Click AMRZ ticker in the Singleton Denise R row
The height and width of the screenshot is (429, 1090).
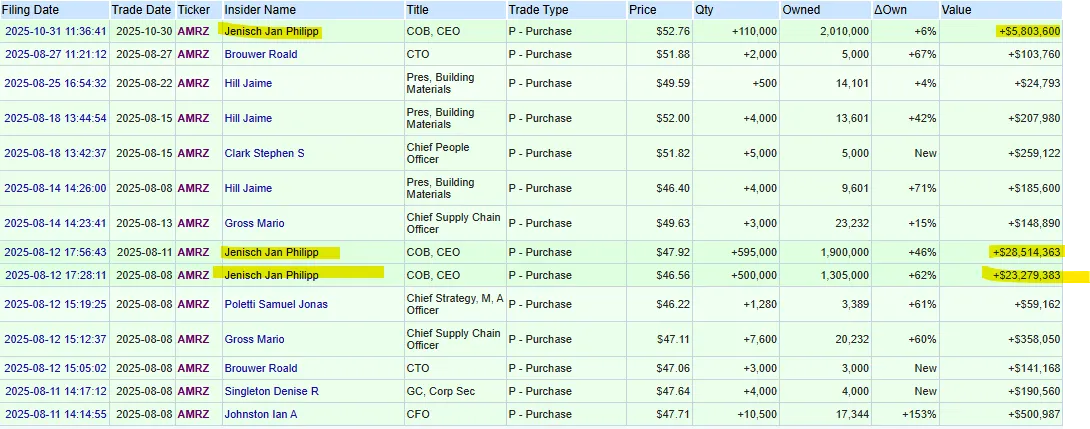[x=193, y=391]
